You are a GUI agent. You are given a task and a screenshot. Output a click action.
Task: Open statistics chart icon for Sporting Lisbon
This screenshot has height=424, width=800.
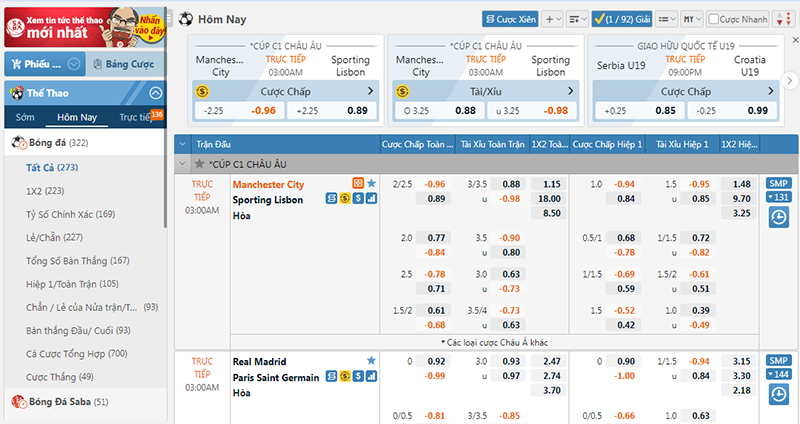tap(372, 199)
